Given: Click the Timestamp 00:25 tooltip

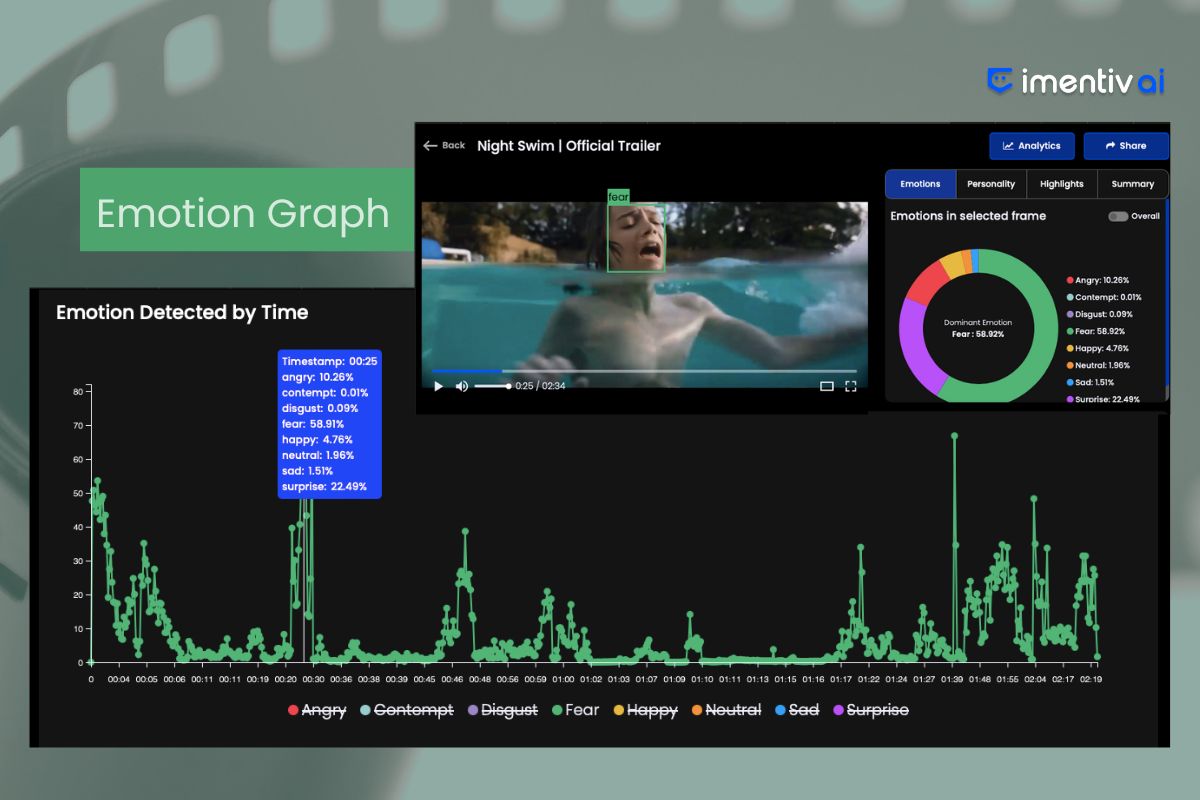Looking at the screenshot, I should pyautogui.click(x=330, y=424).
